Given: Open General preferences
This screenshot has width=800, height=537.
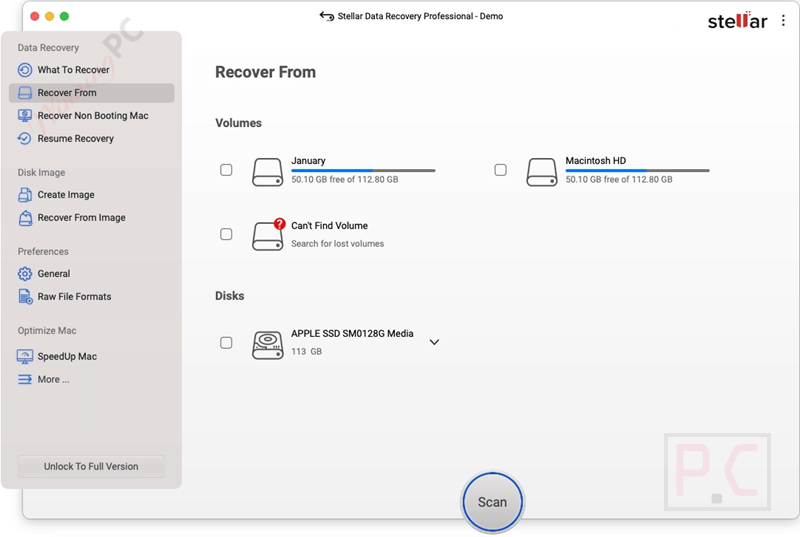Looking at the screenshot, I should [x=91, y=274].
